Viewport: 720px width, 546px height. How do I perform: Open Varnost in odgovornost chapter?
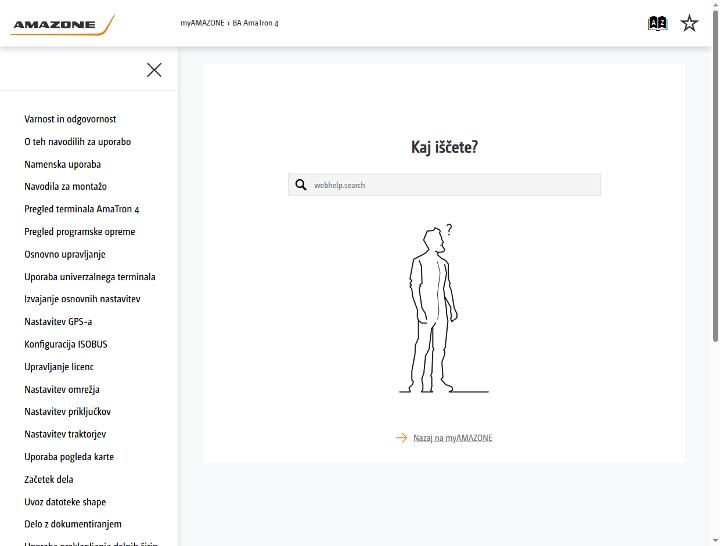coord(70,119)
